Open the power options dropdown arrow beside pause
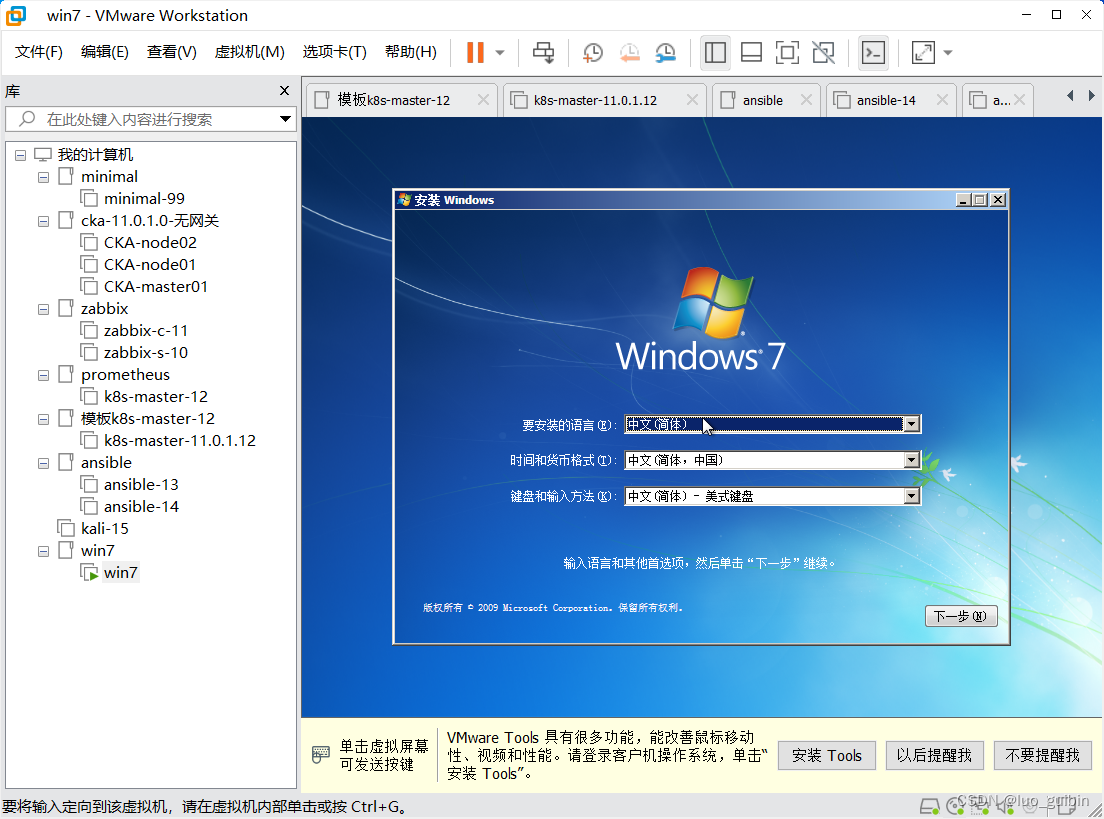 click(500, 53)
